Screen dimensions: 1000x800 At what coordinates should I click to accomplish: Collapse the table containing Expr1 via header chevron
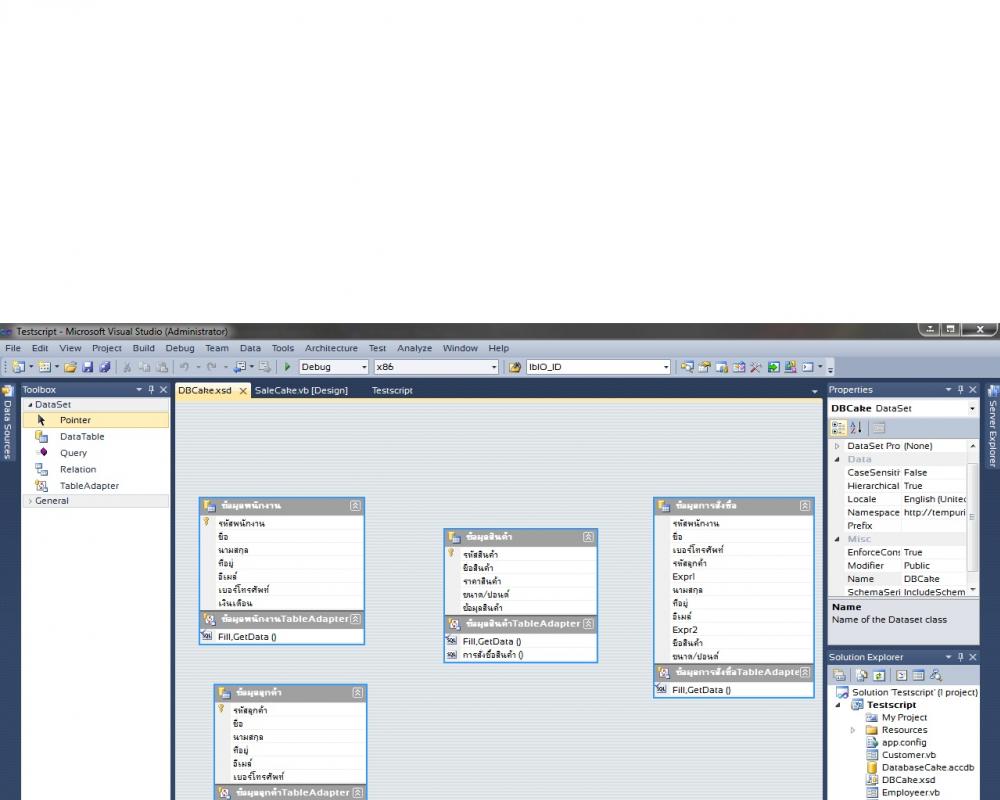pos(805,505)
